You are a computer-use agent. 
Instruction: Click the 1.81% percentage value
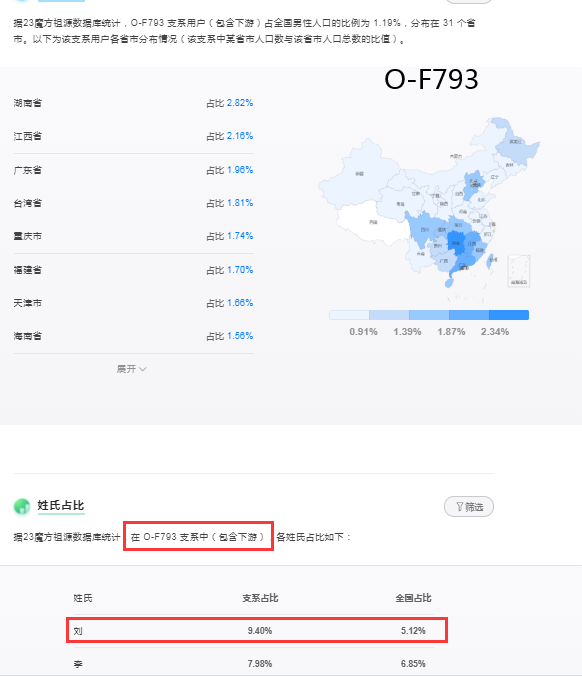(240, 203)
